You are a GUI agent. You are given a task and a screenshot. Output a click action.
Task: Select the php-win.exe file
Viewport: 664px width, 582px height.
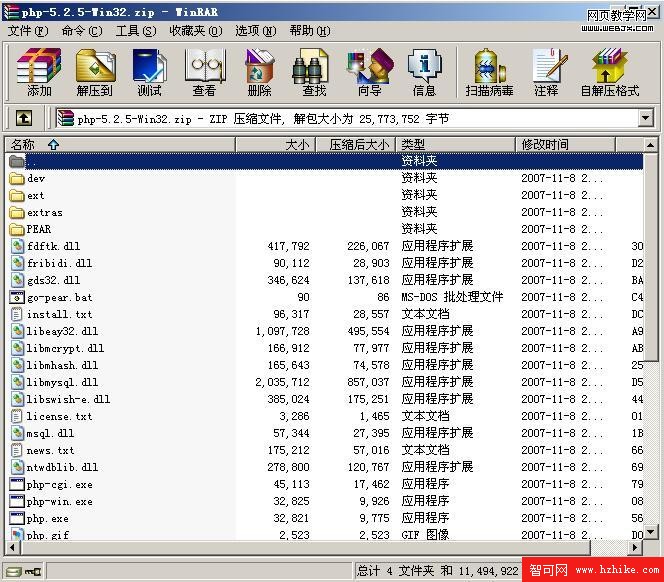click(x=59, y=502)
